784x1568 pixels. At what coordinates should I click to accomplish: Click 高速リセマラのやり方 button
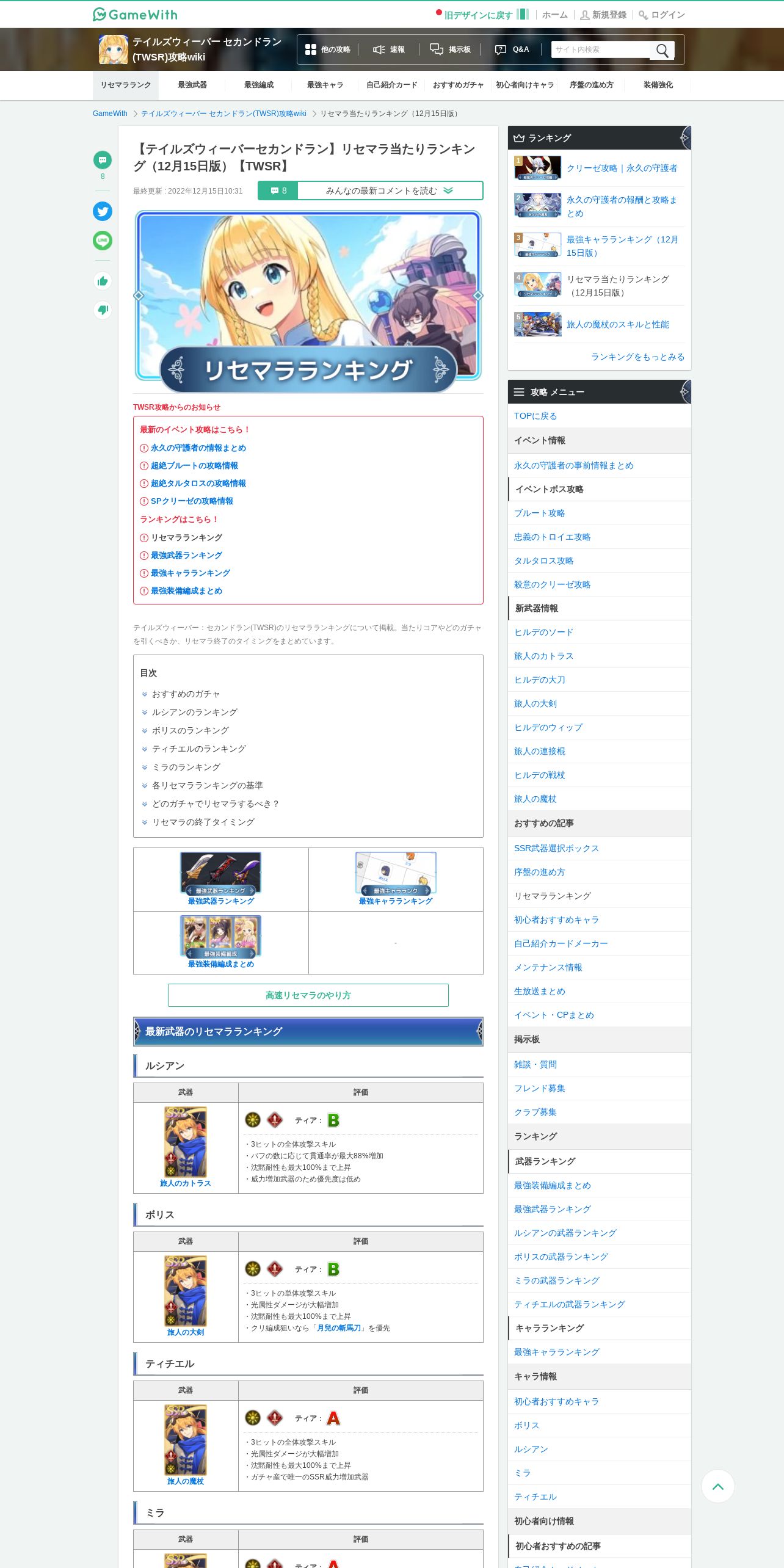click(x=308, y=995)
